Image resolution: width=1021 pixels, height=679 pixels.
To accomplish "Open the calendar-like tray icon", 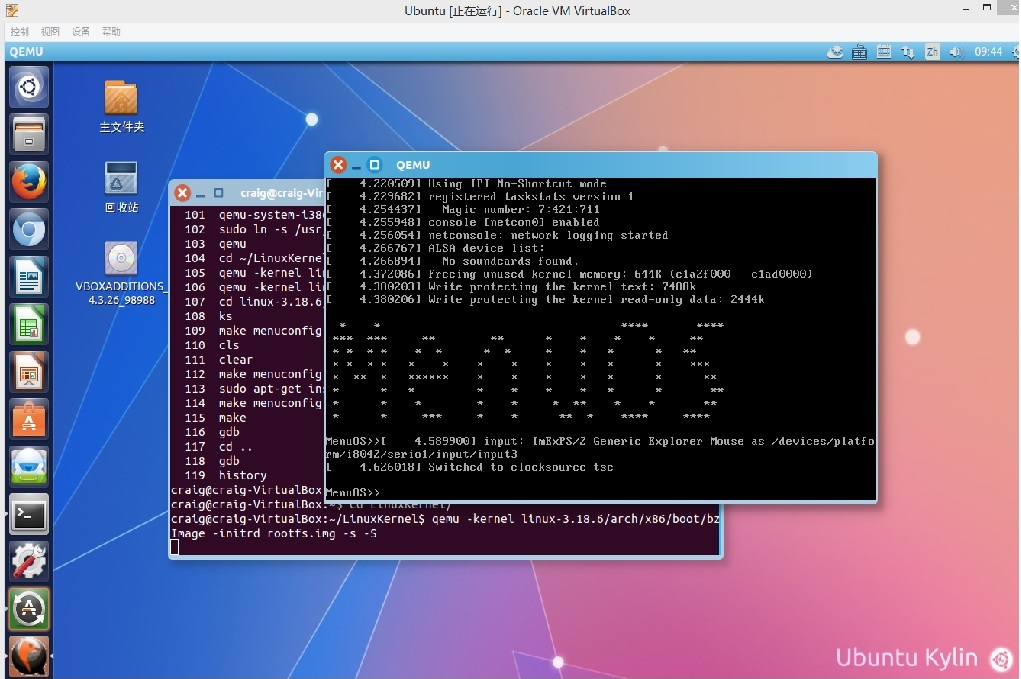I will 884,52.
